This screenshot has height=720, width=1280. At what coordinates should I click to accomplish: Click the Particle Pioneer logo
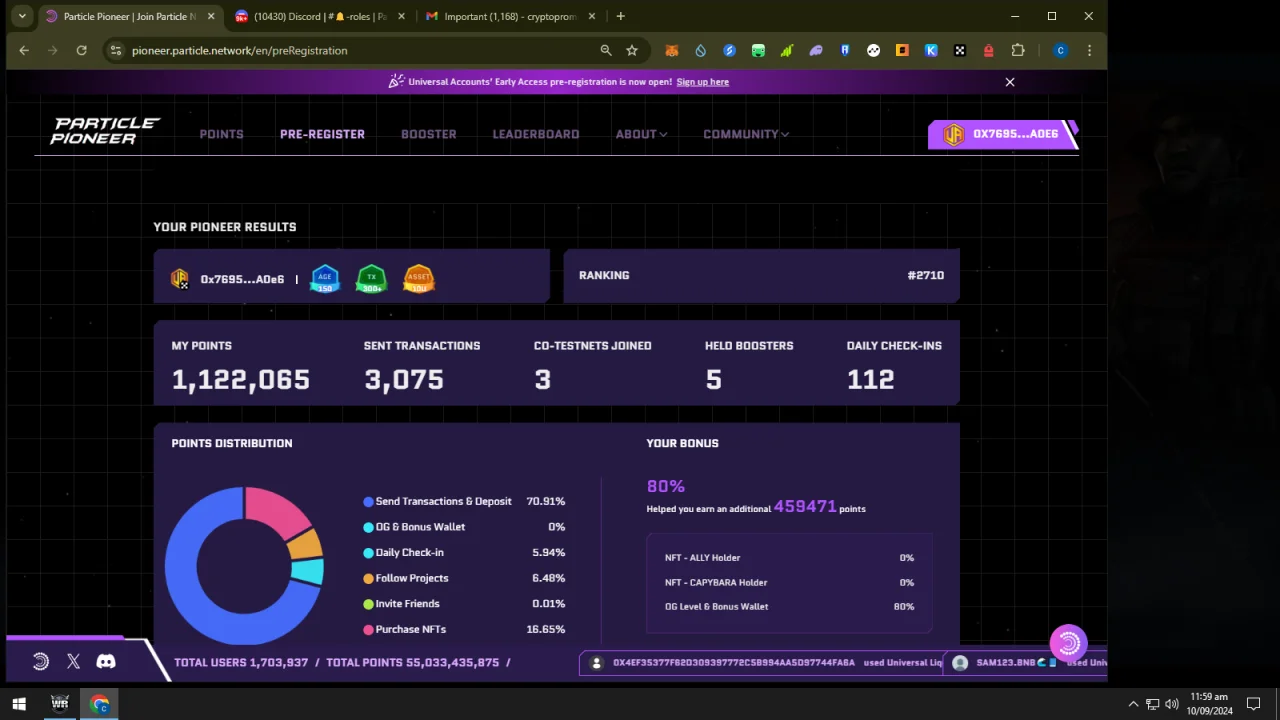click(105, 131)
